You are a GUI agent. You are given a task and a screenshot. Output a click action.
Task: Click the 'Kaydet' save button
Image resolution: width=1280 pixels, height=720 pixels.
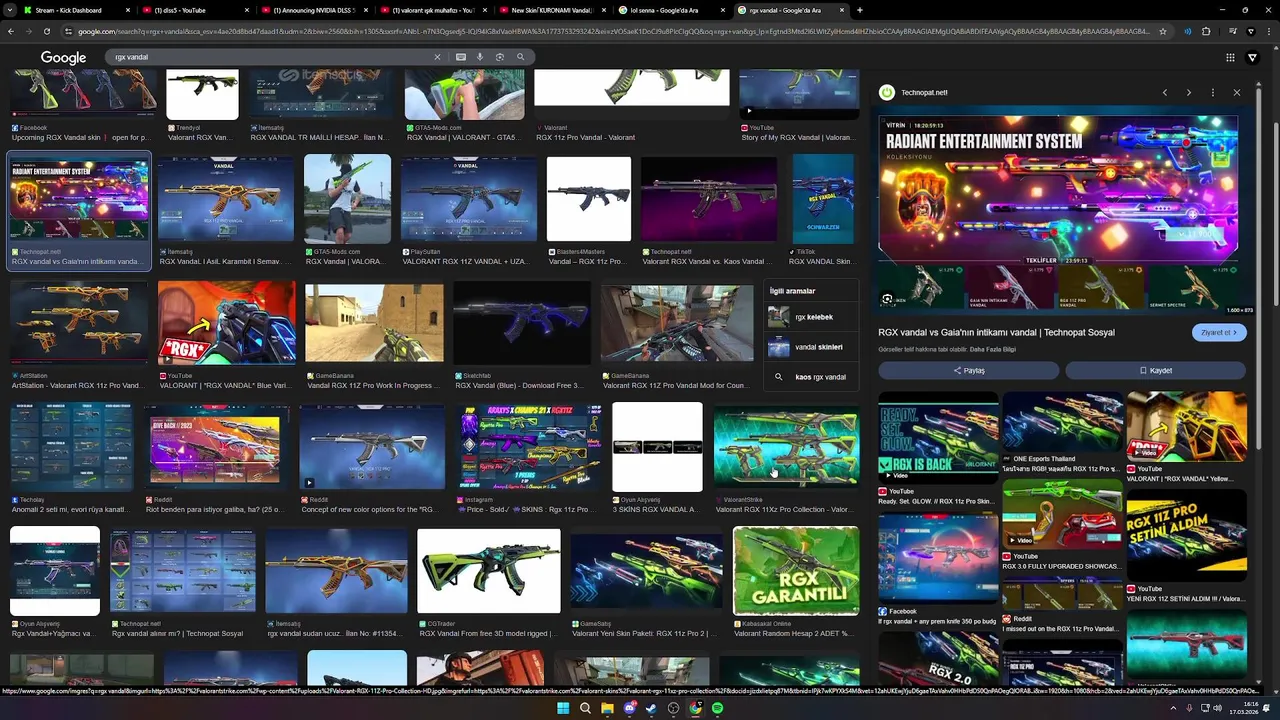click(x=1155, y=370)
